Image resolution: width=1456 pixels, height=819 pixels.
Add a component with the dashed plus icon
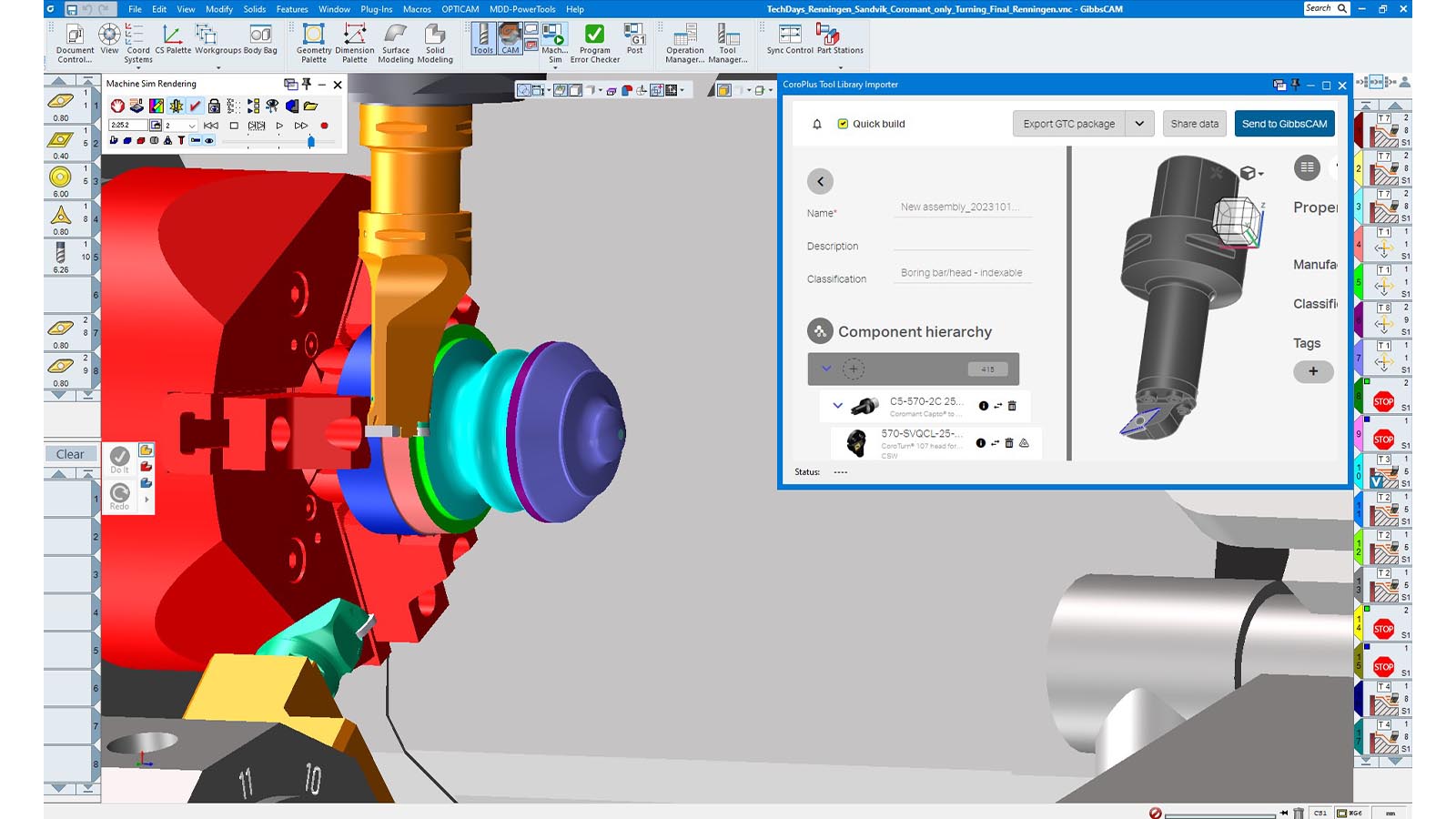[x=853, y=369]
